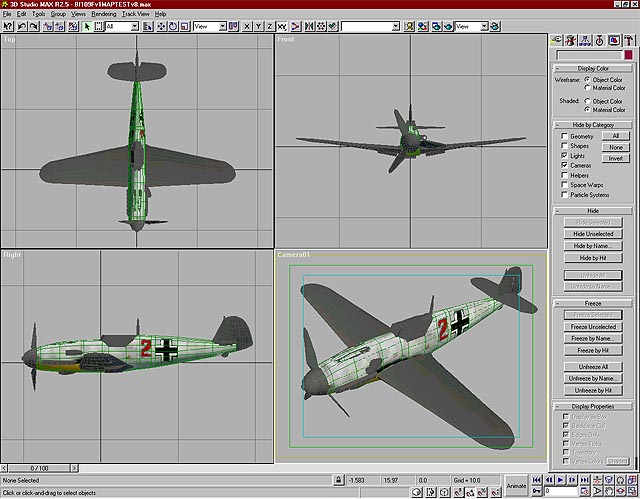The image size is (640, 499).
Task: Toggle the Angle Snap icon
Action: (x=470, y=492)
